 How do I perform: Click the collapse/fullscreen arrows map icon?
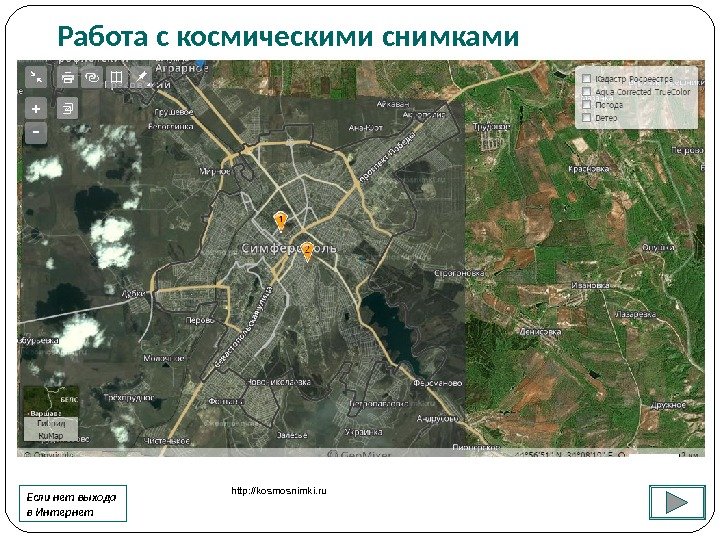tap(36, 77)
